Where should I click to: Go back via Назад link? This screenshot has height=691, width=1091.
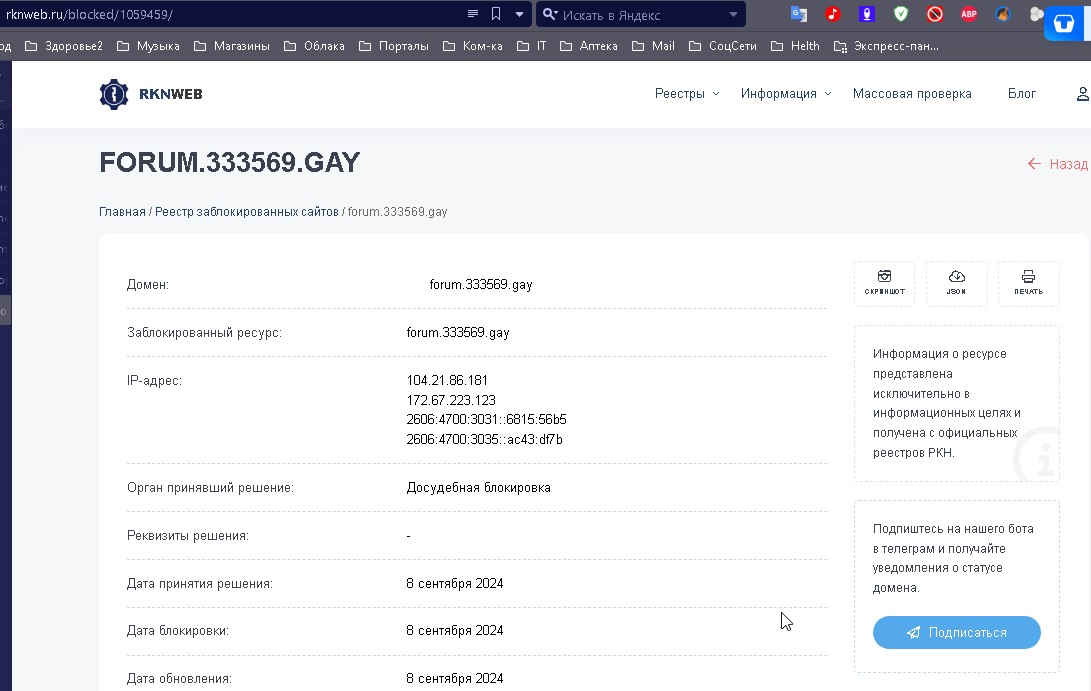[1058, 164]
